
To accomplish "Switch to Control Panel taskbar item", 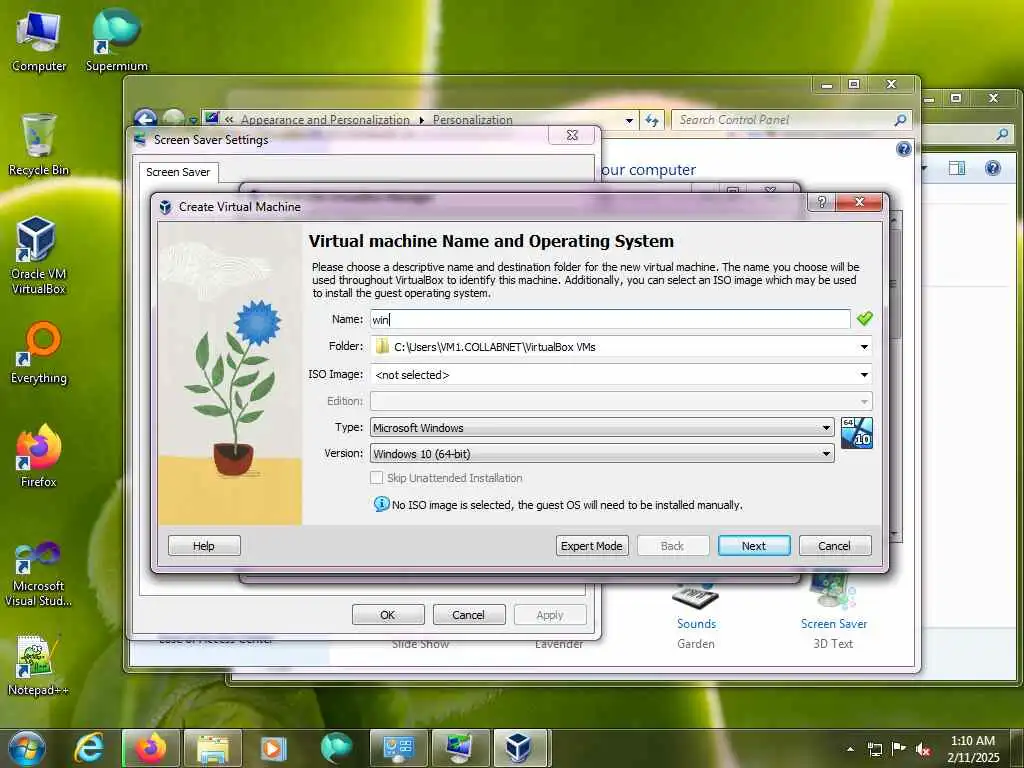I will tap(398, 748).
